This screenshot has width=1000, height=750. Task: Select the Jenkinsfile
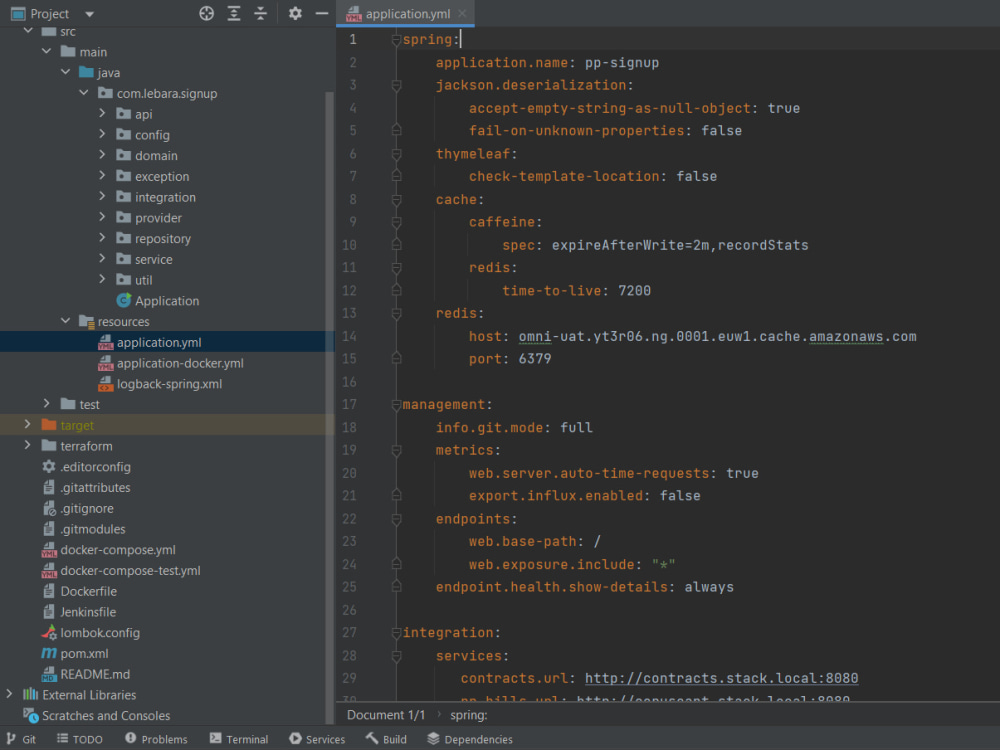point(79,612)
